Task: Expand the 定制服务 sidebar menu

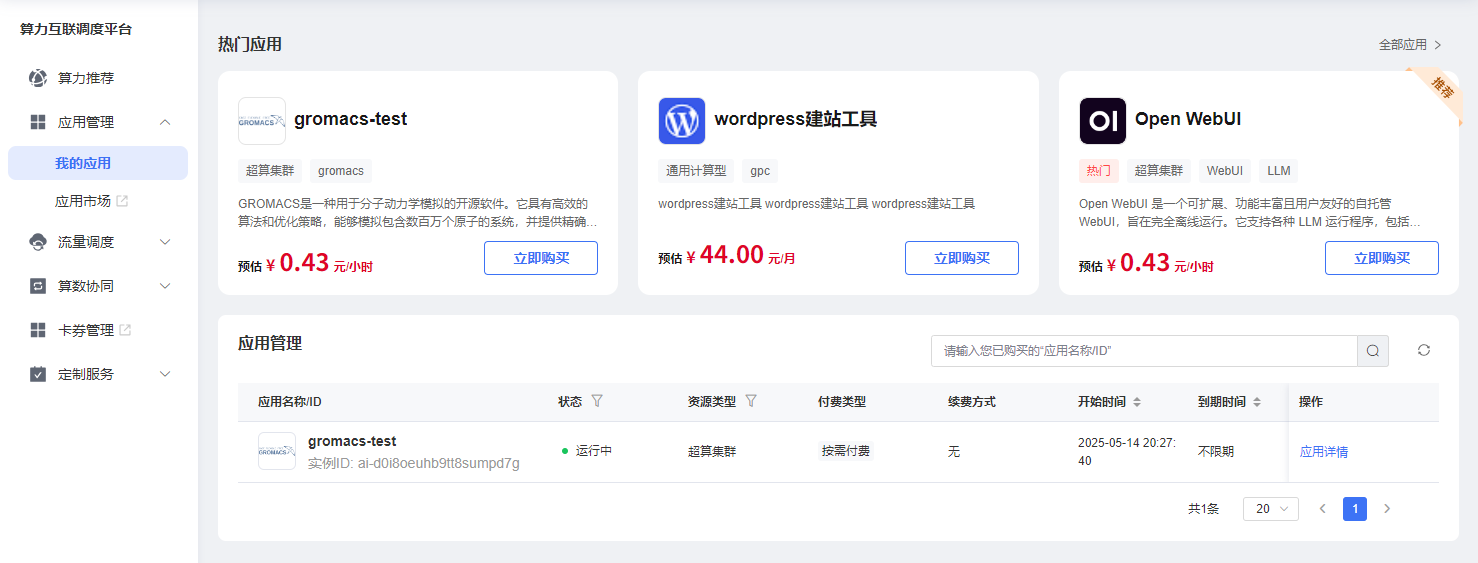Action: click(166, 374)
